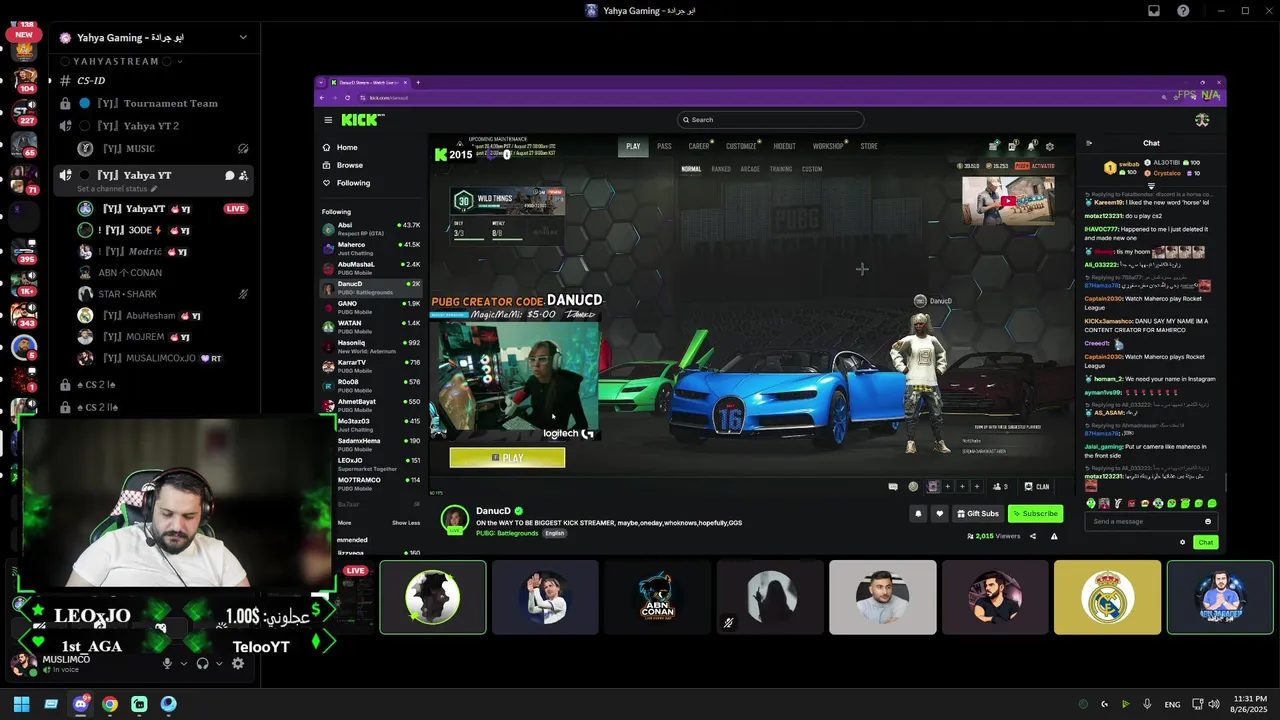Click the YouTube video thumbnail in PUBG lobby
The image size is (1280, 720).
point(1008,201)
